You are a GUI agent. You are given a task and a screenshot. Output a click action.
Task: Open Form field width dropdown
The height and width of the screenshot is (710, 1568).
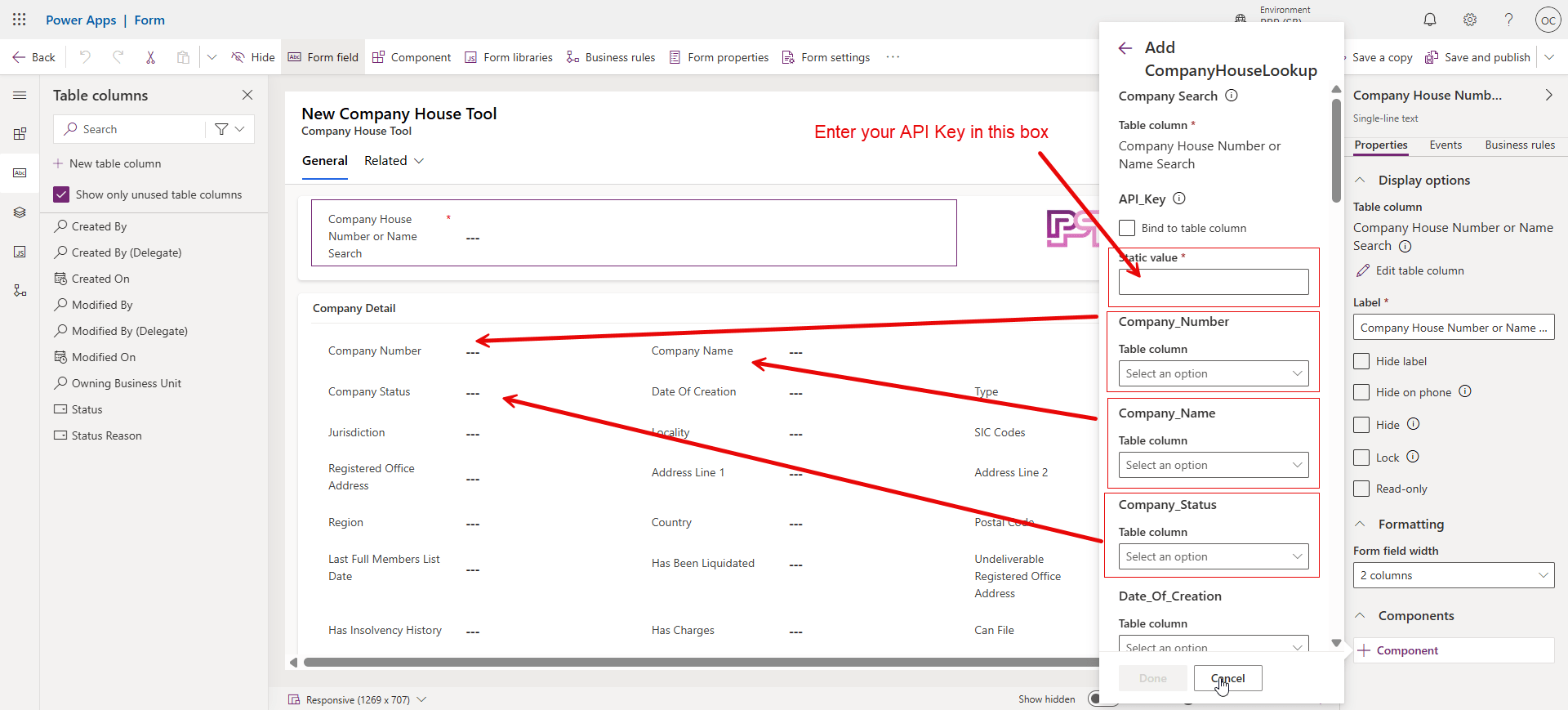[x=1454, y=575]
